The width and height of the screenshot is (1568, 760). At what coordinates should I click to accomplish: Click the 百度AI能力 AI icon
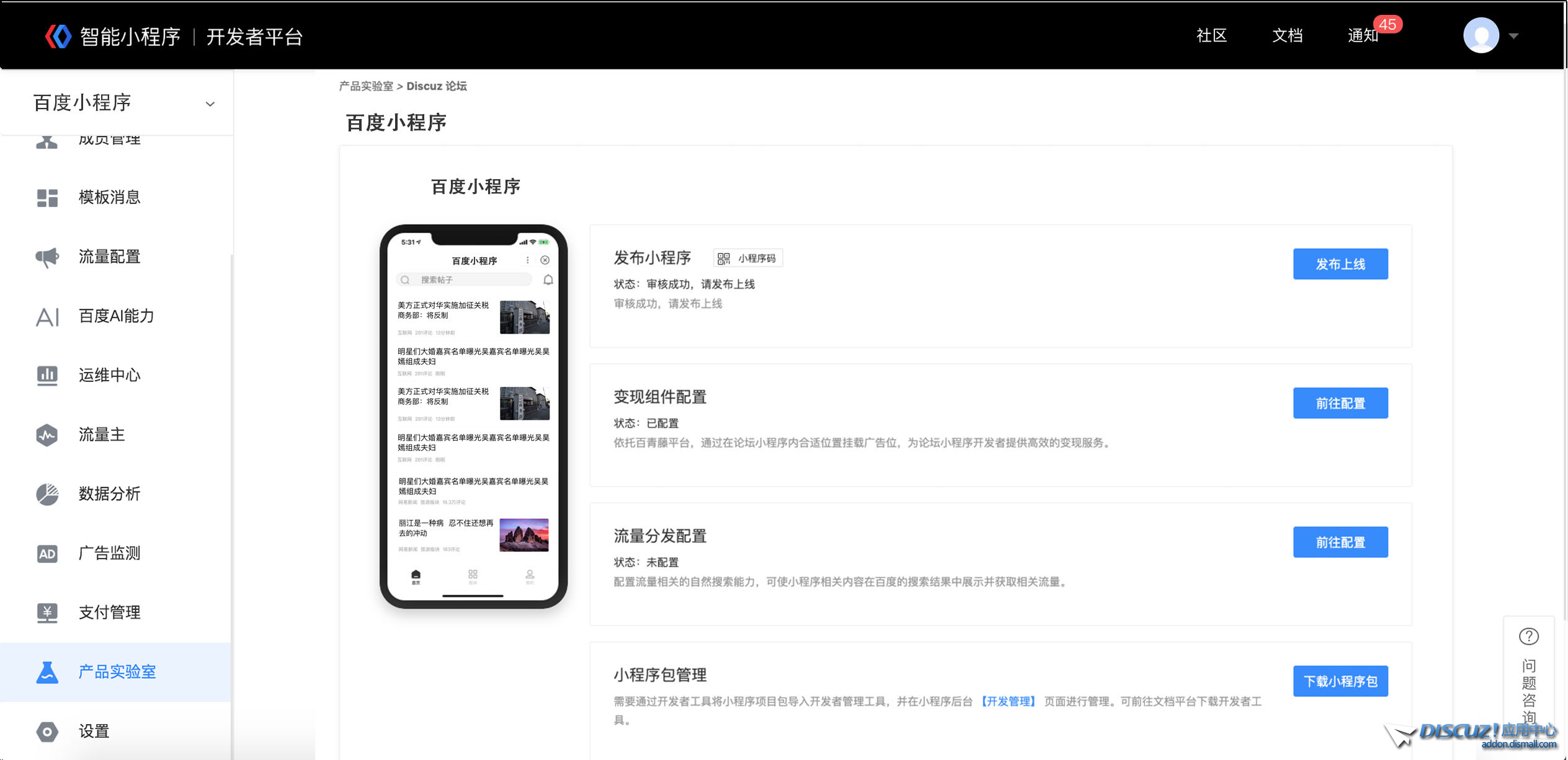click(x=47, y=316)
